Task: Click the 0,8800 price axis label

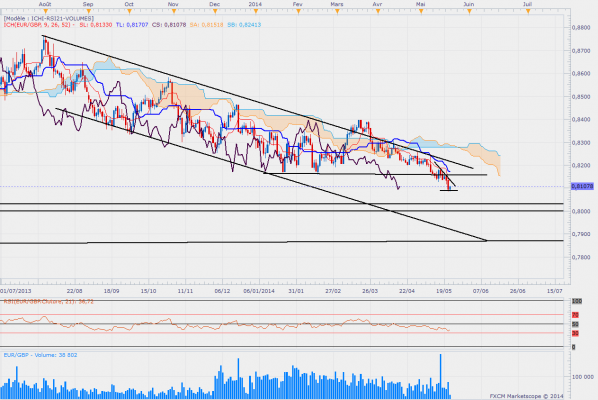Action: 581,28
